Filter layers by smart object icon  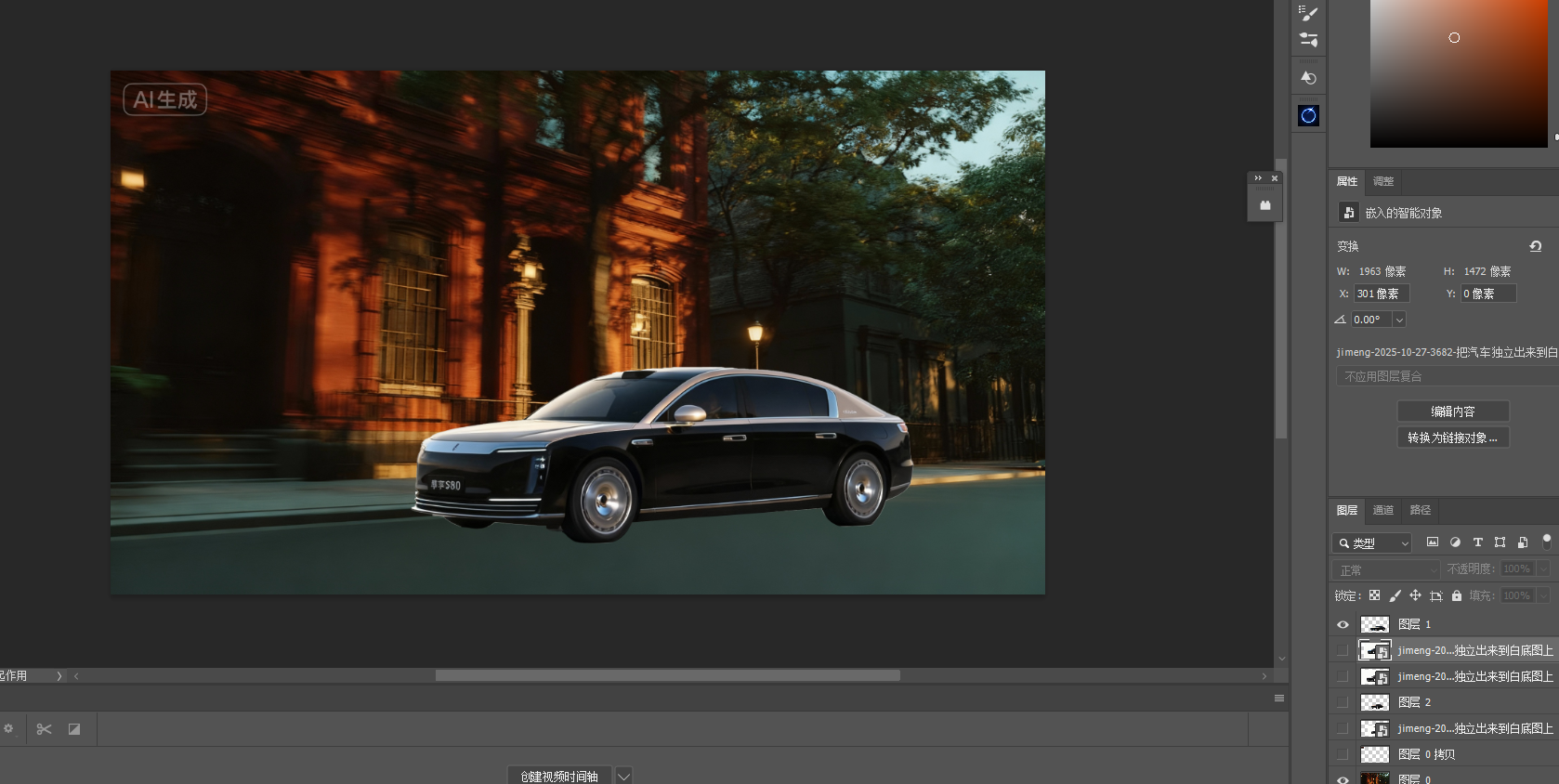pyautogui.click(x=1522, y=542)
